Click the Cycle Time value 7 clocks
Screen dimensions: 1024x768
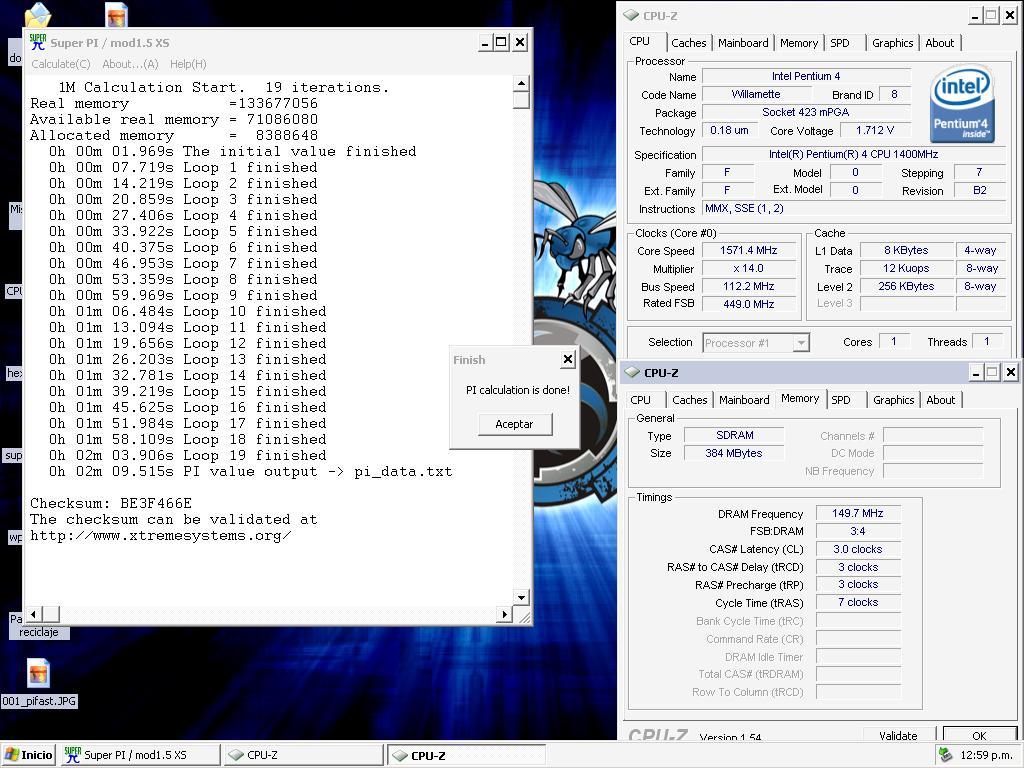[858, 602]
